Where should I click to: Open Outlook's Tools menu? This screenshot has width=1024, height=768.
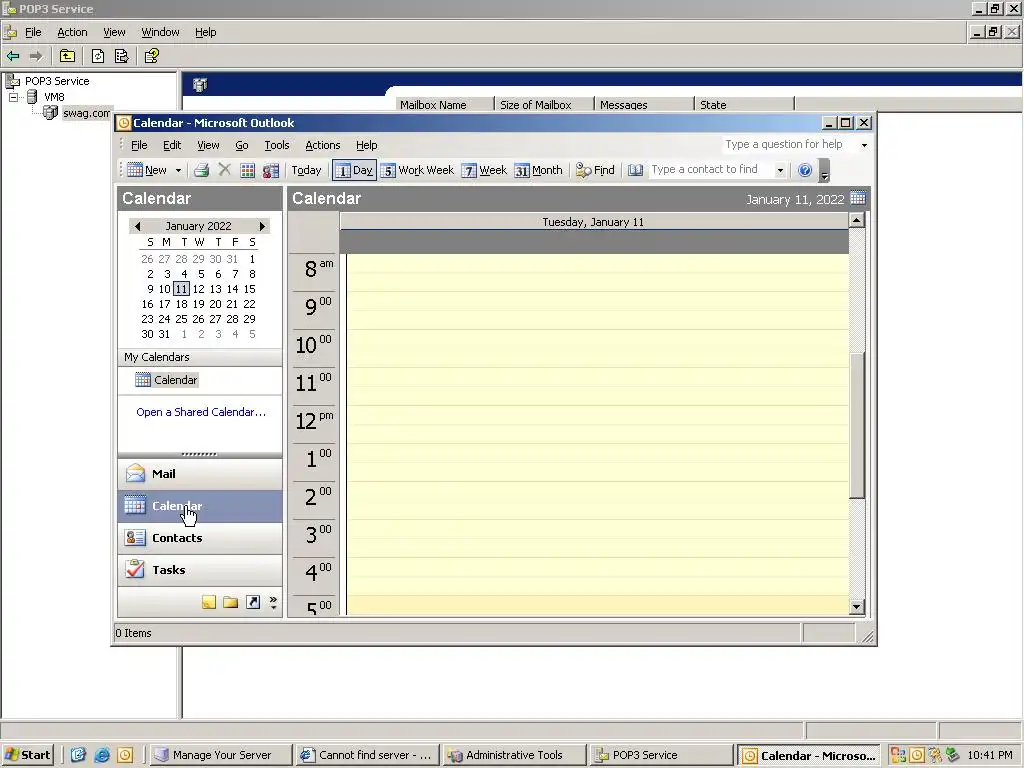pos(276,145)
